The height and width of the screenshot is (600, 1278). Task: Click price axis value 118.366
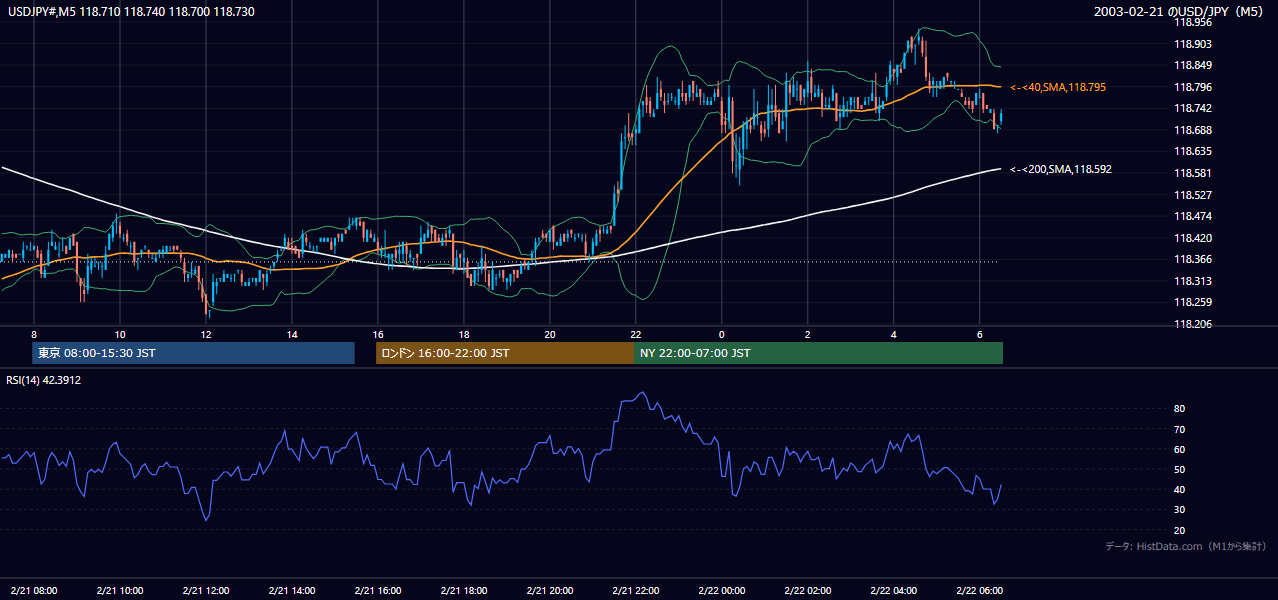tap(1192, 259)
